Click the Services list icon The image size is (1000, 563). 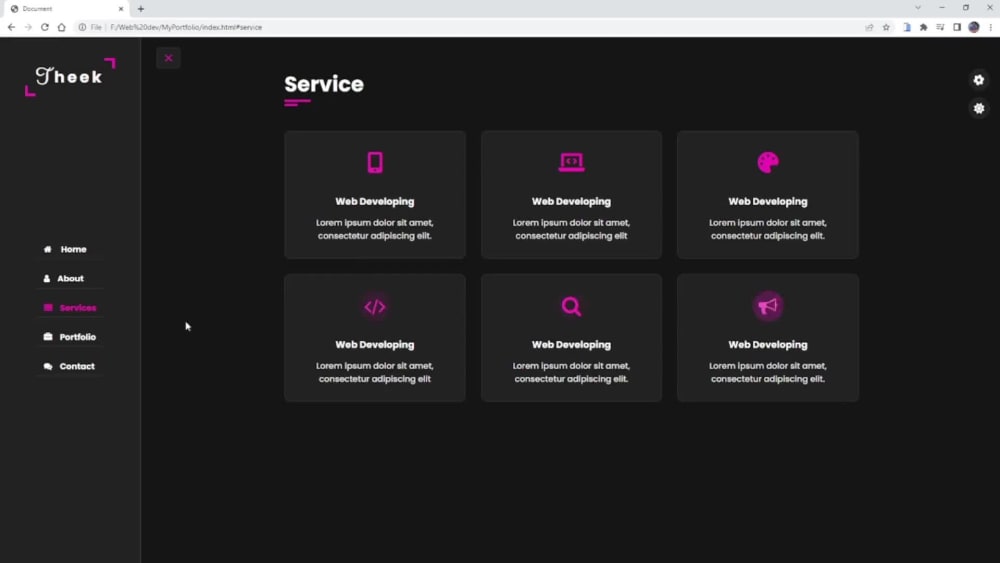pyautogui.click(x=48, y=307)
